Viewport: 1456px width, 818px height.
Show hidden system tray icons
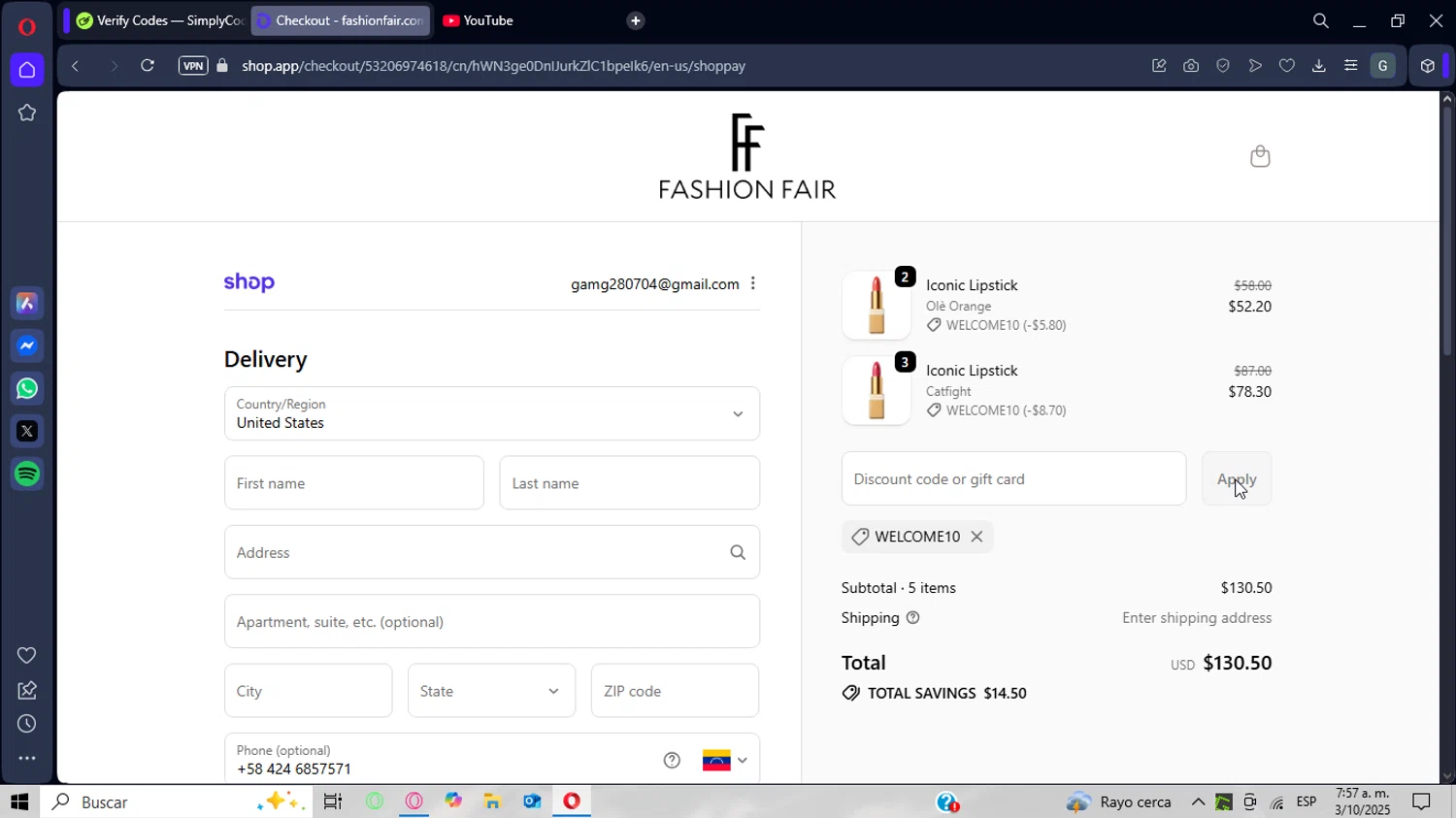(x=1199, y=802)
